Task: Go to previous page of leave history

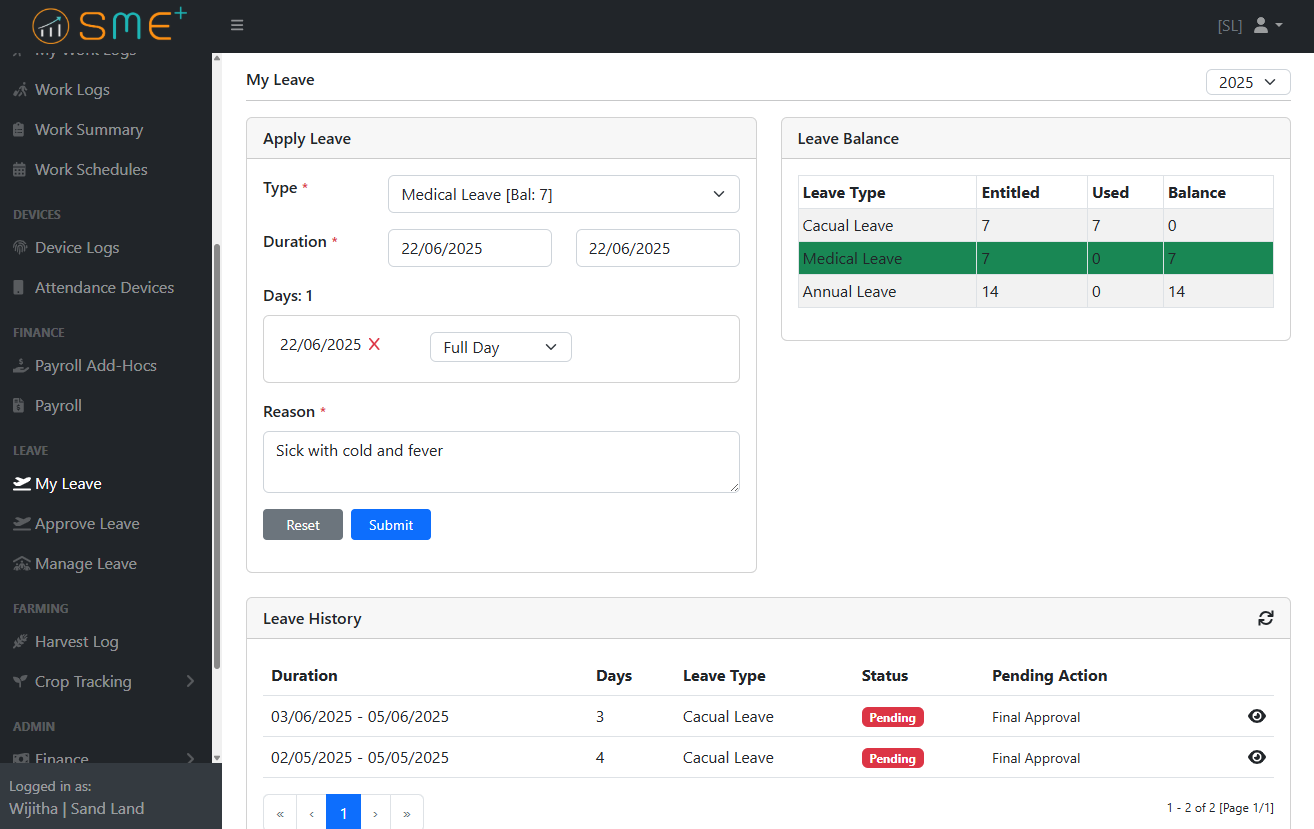Action: [312, 814]
